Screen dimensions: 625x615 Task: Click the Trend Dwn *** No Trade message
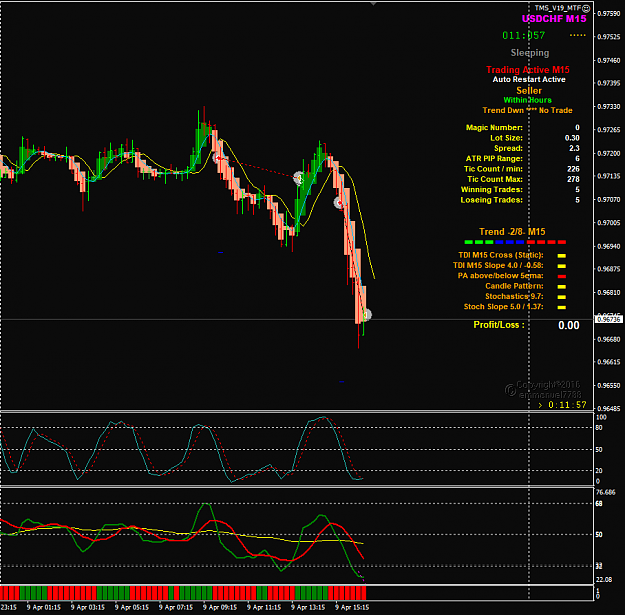pyautogui.click(x=527, y=110)
